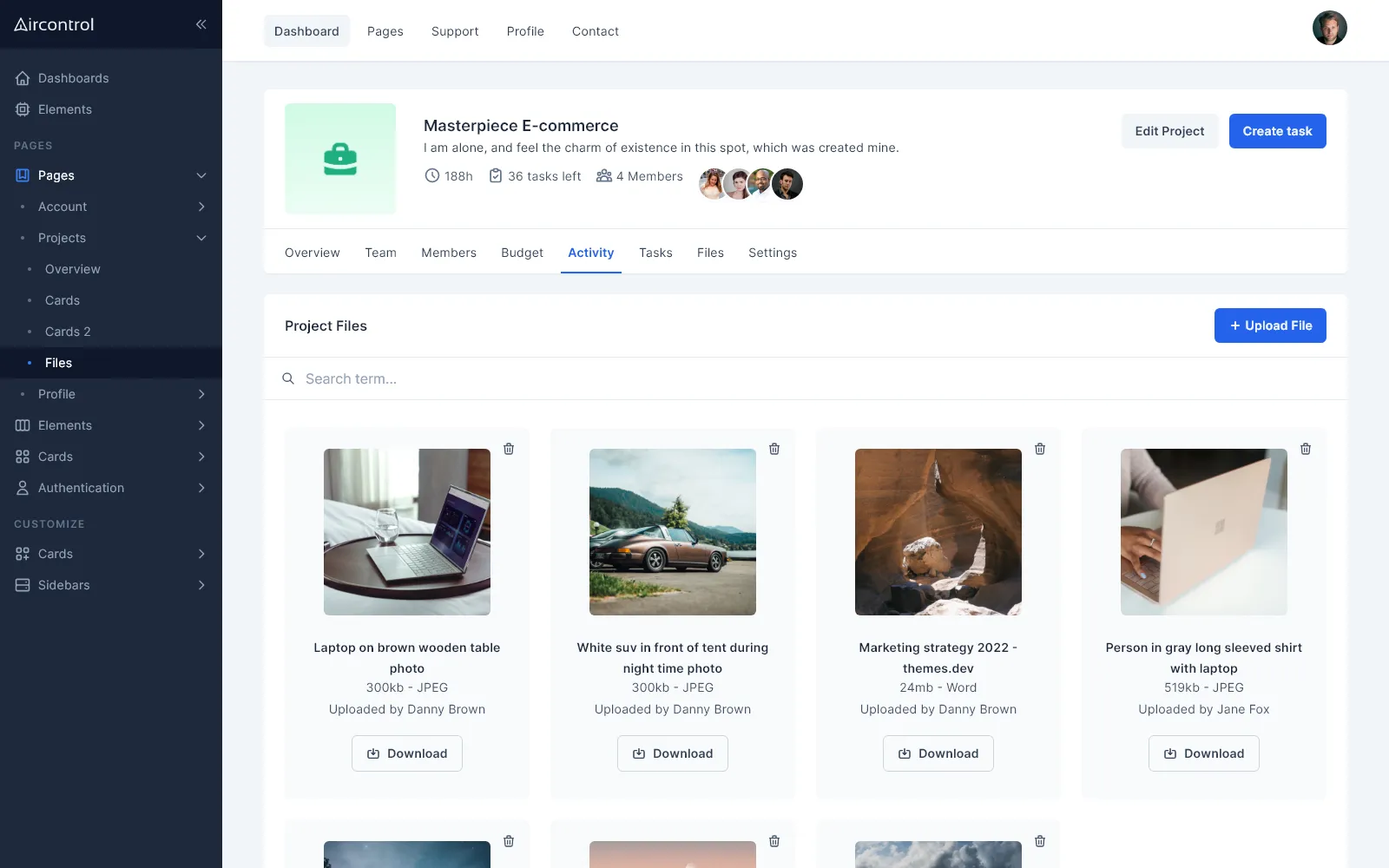Screen dimensions: 1389x868
Task: Open the Person with laptop photo thumbnail
Action: 1204,532
